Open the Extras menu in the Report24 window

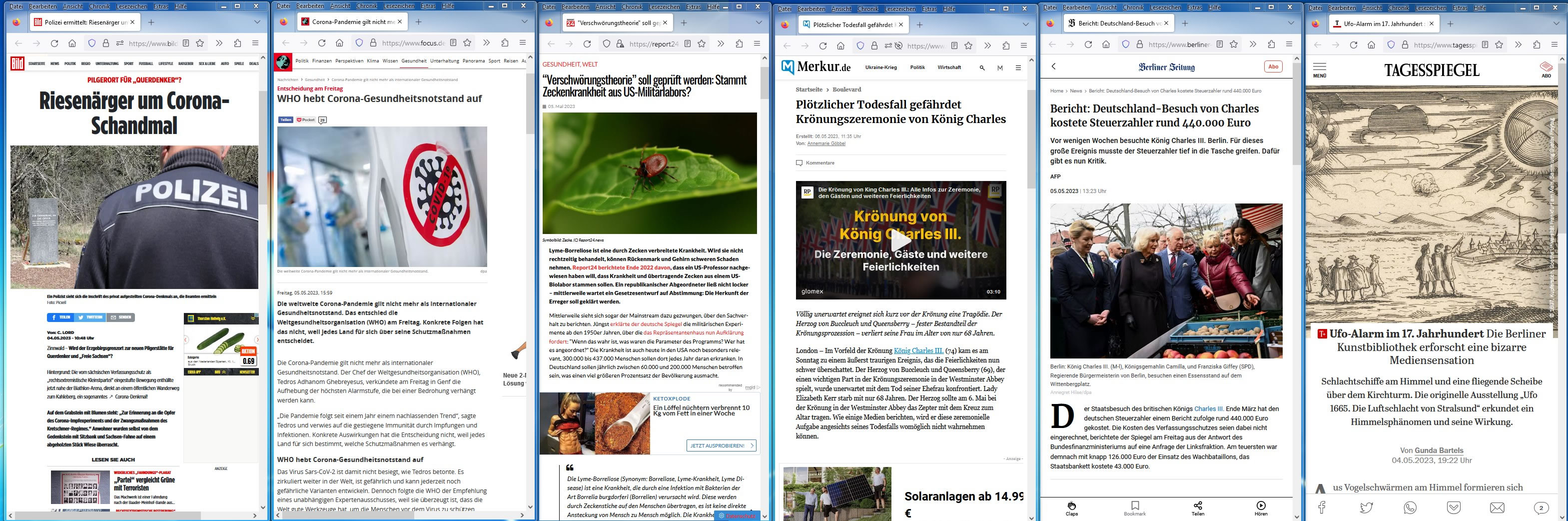click(x=693, y=6)
